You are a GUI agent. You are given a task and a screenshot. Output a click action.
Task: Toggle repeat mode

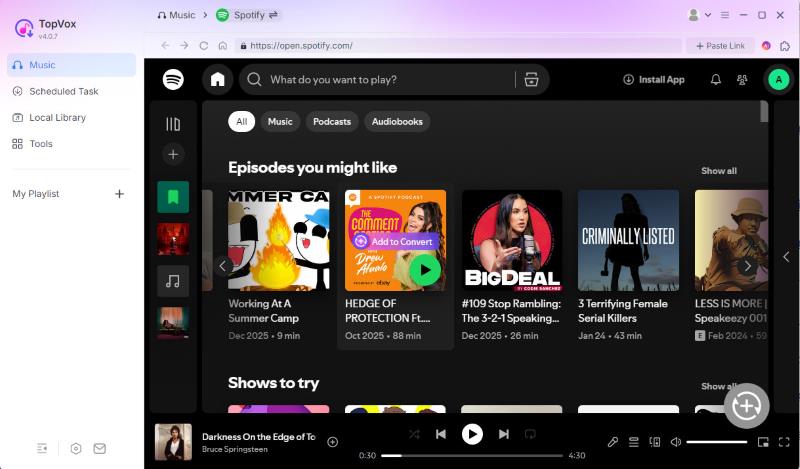point(530,434)
